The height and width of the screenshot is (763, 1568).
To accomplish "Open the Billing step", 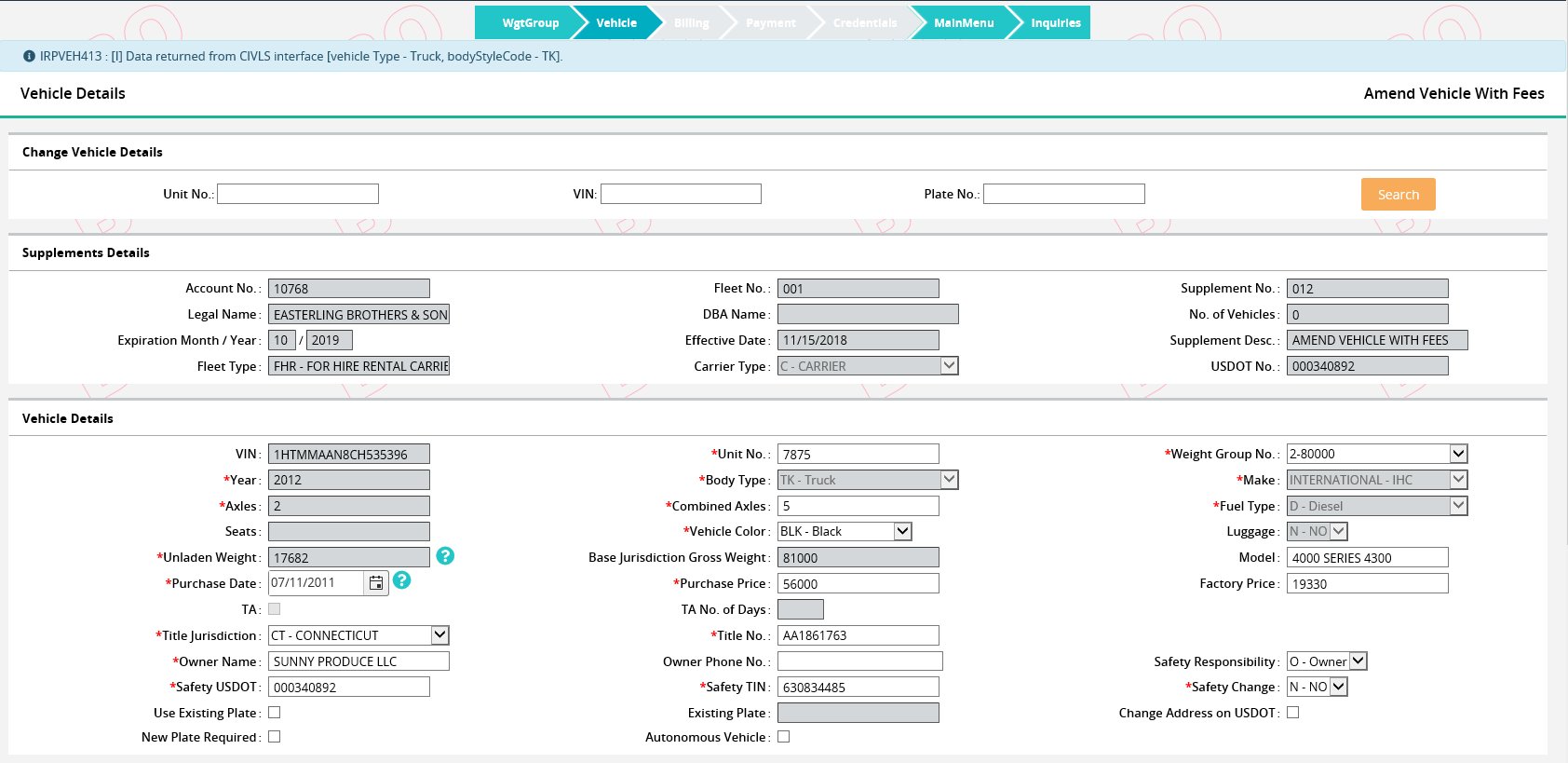I will 691,22.
